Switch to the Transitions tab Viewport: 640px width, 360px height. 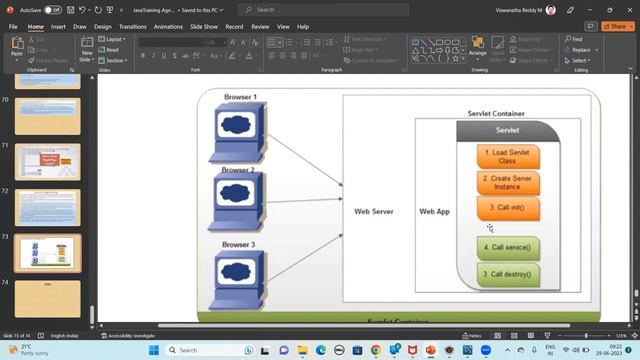click(133, 27)
